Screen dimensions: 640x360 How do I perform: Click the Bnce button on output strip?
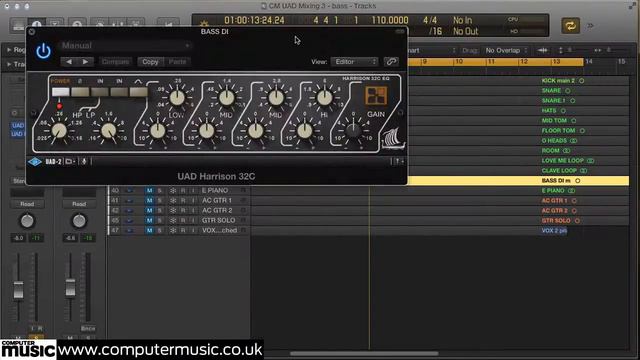point(88,328)
